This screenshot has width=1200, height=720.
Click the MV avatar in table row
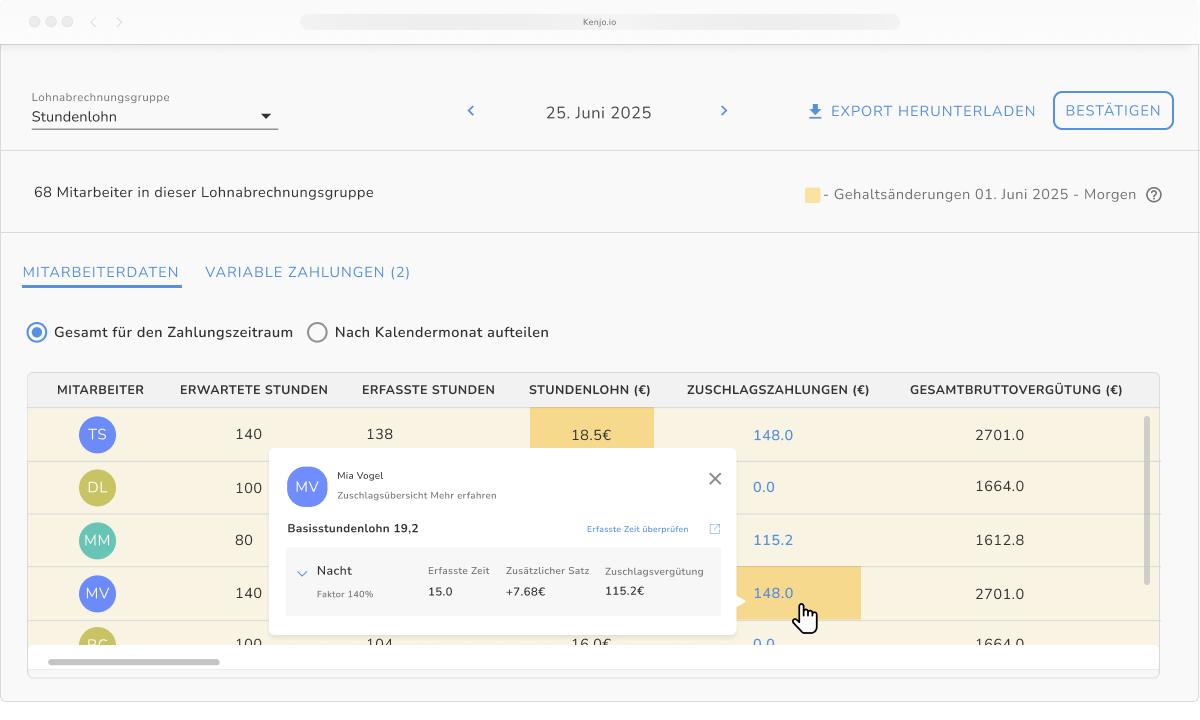coord(98,593)
